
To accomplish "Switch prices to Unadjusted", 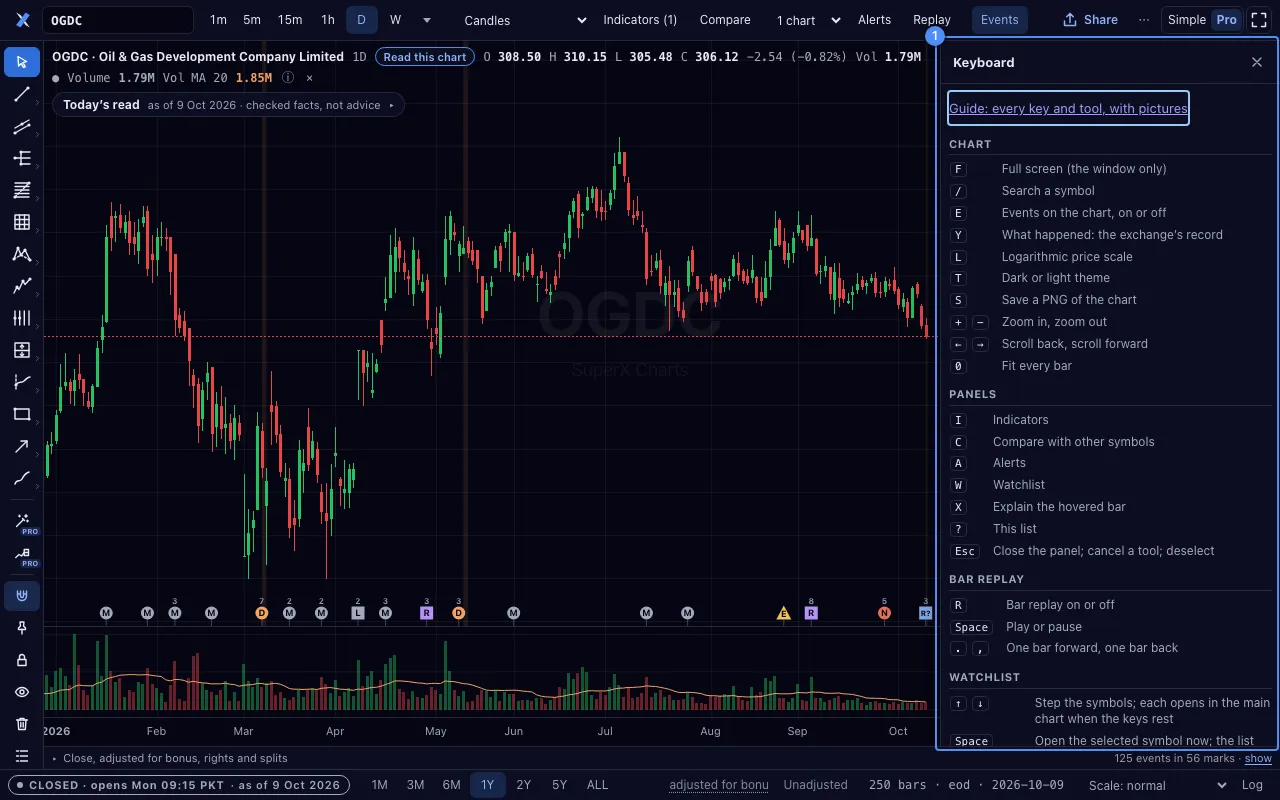I will pos(815,785).
